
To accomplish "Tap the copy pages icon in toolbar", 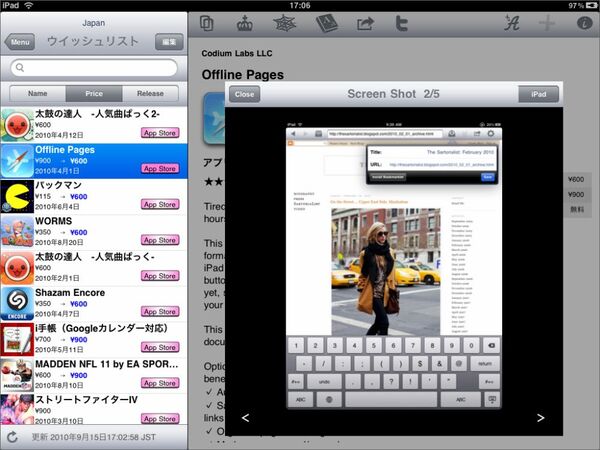I will pyautogui.click(x=207, y=23).
